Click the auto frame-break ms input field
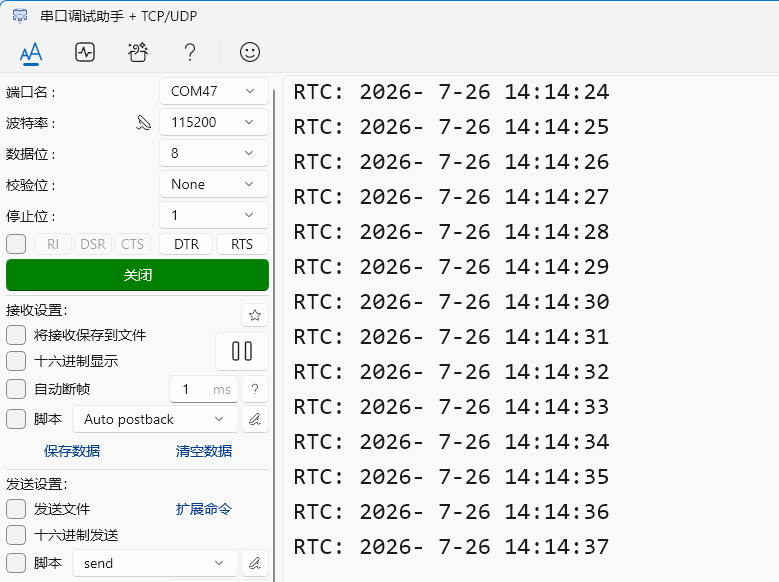Viewport: 779px width, 582px height. click(204, 389)
